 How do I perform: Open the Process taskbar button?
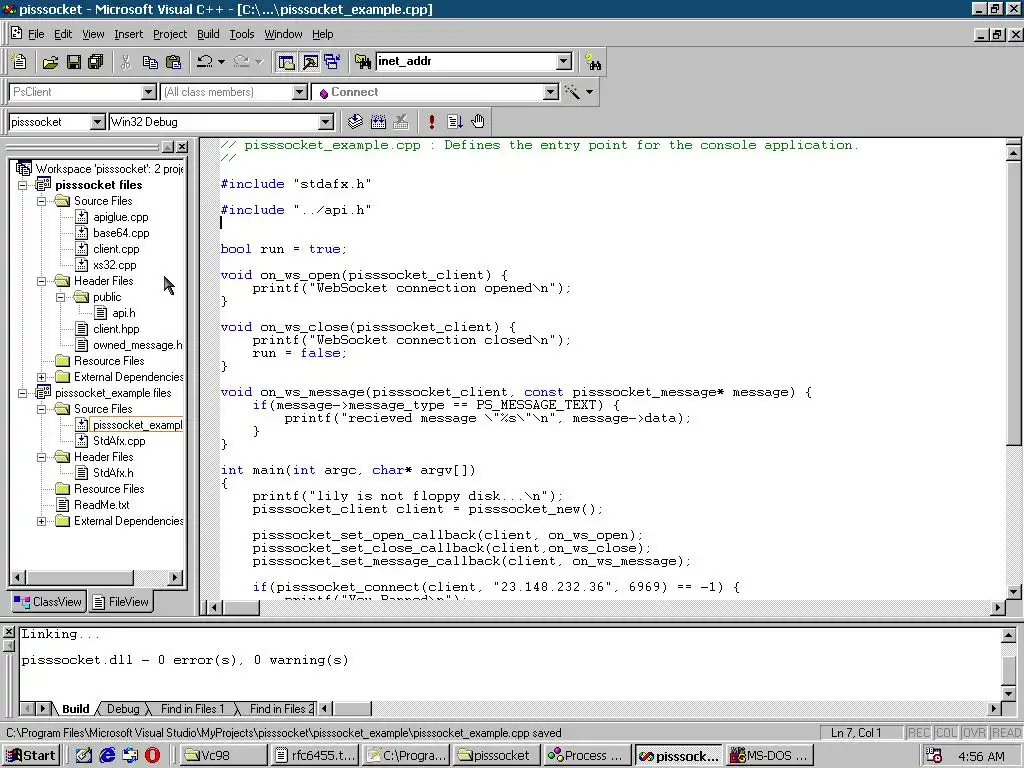click(587, 756)
